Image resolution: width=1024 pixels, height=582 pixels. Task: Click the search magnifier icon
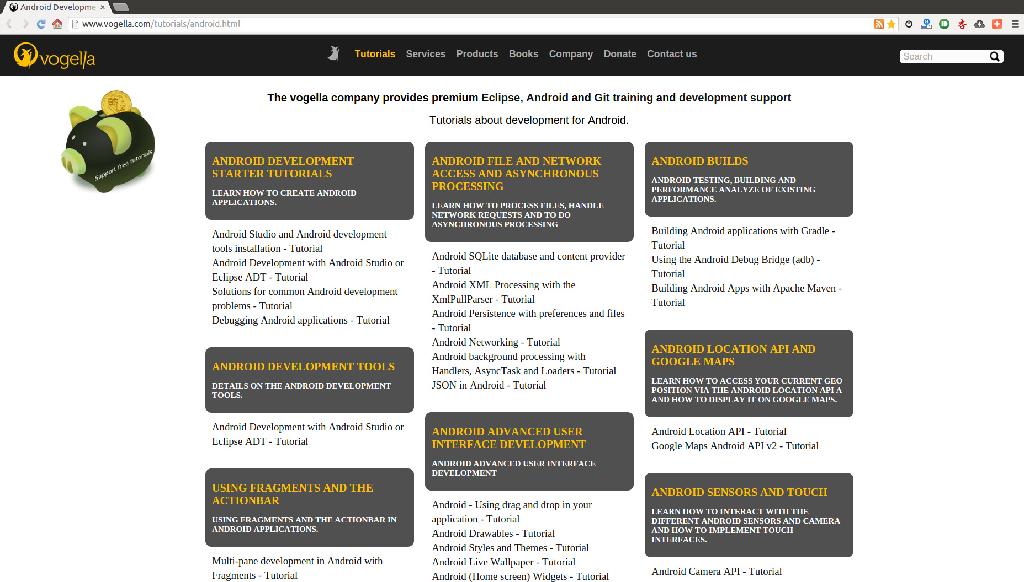[995, 57]
